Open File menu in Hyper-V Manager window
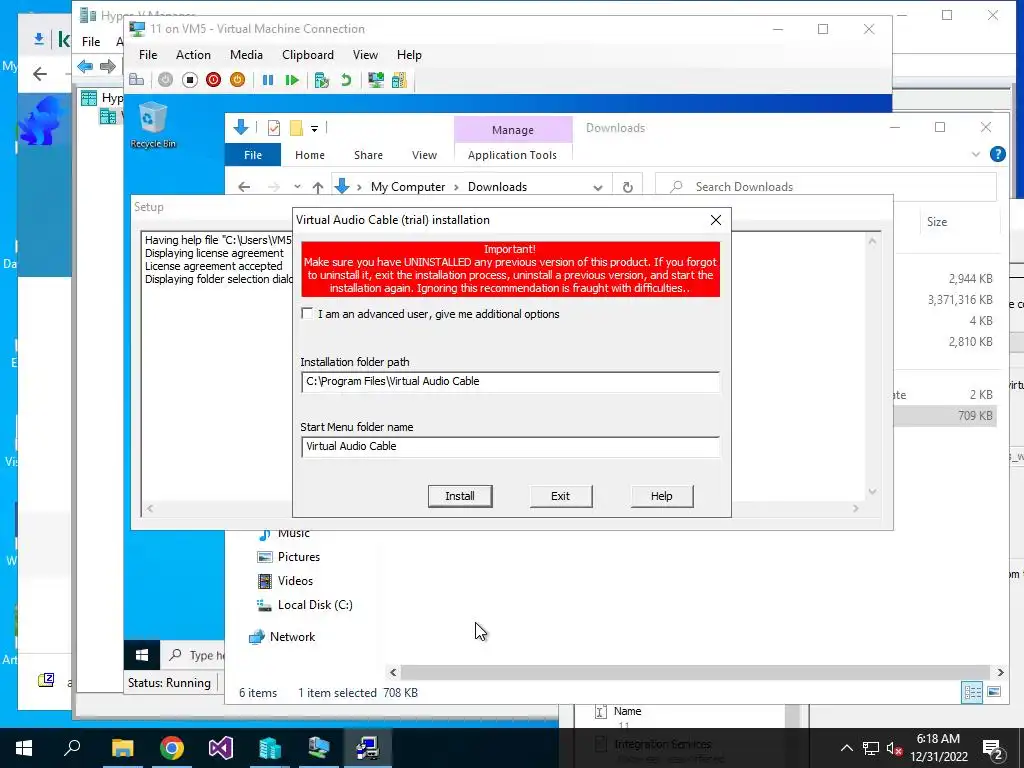 point(91,42)
